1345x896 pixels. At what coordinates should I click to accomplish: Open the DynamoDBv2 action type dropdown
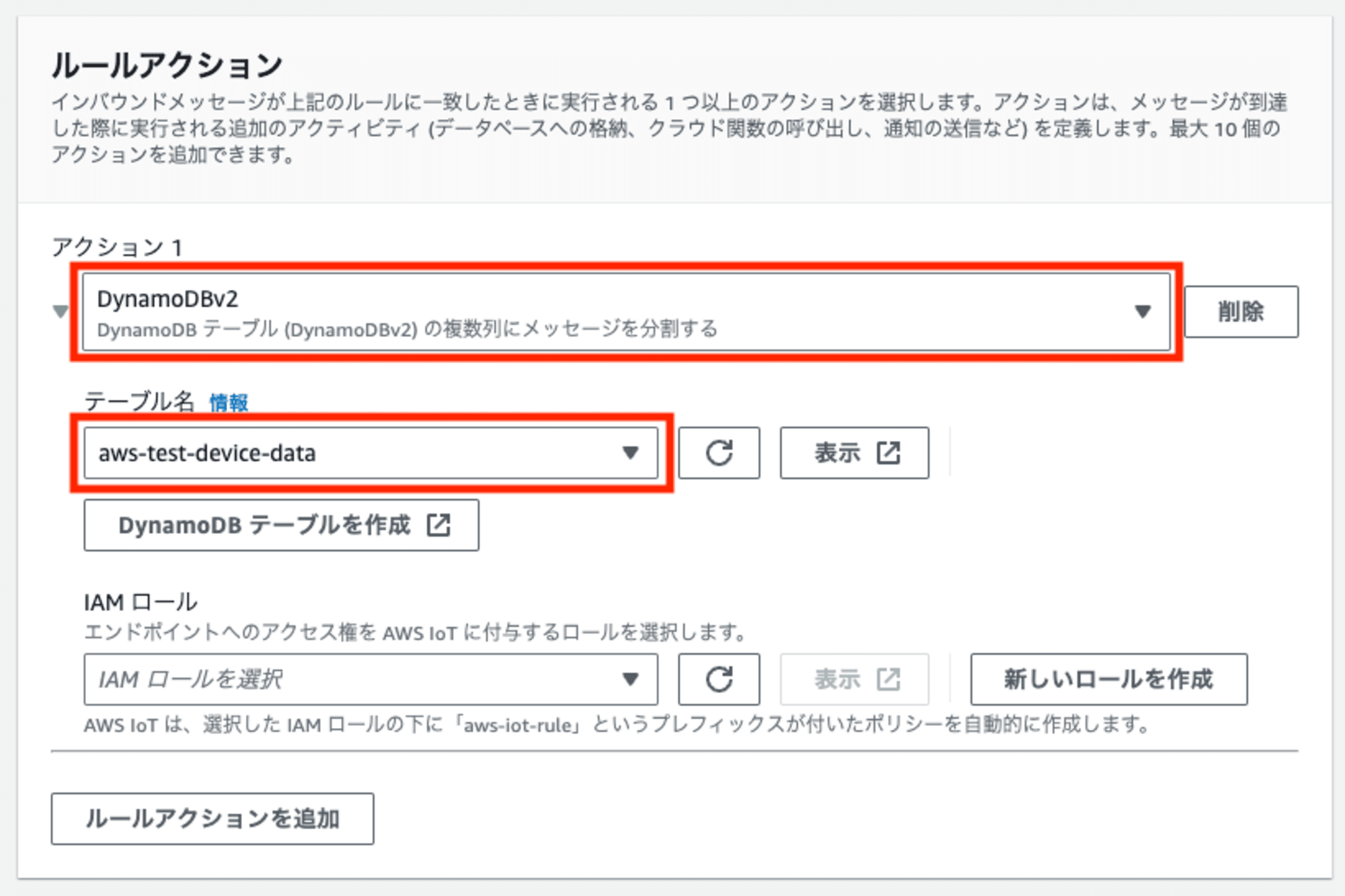click(626, 312)
